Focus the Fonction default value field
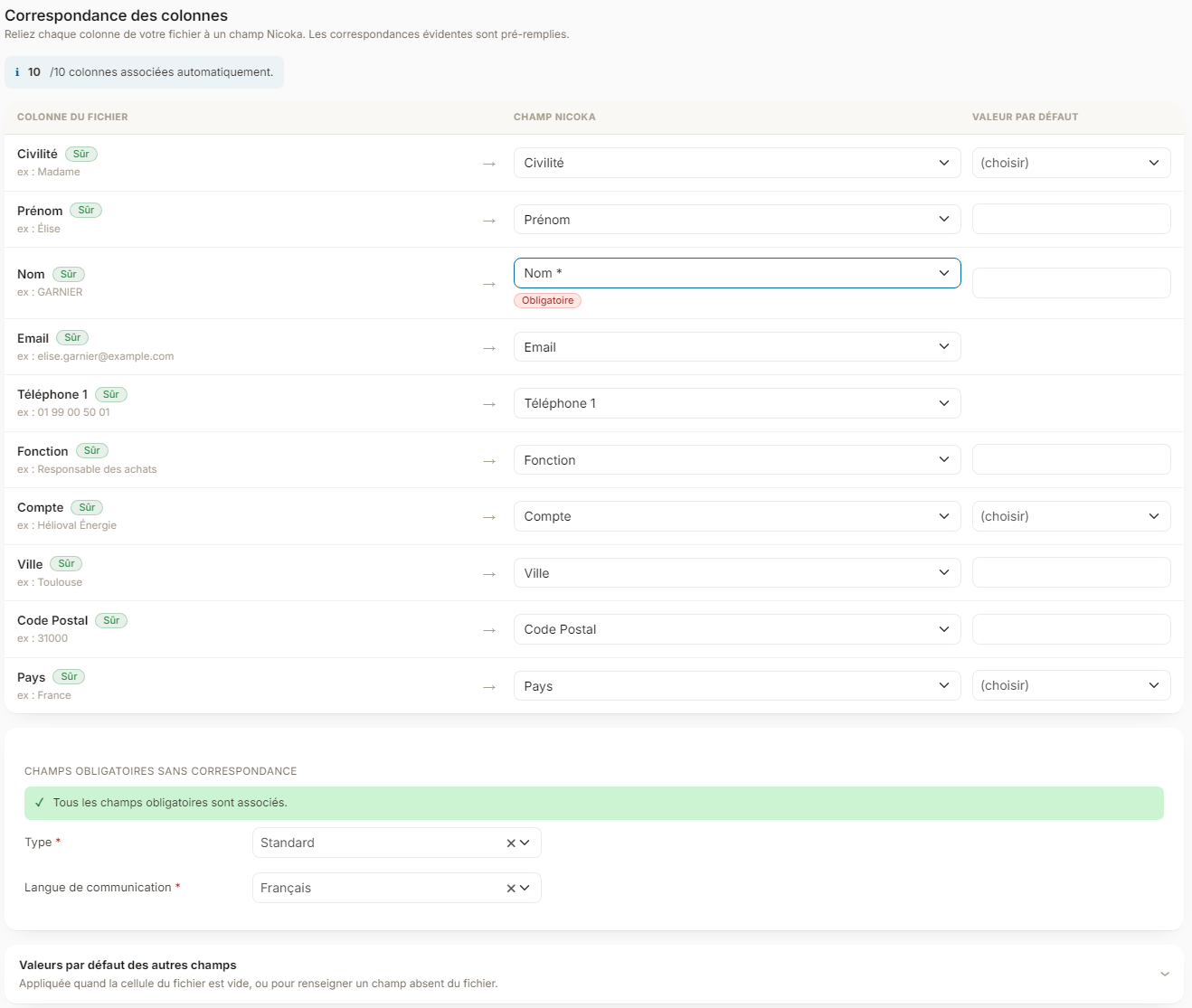 pyautogui.click(x=1071, y=459)
